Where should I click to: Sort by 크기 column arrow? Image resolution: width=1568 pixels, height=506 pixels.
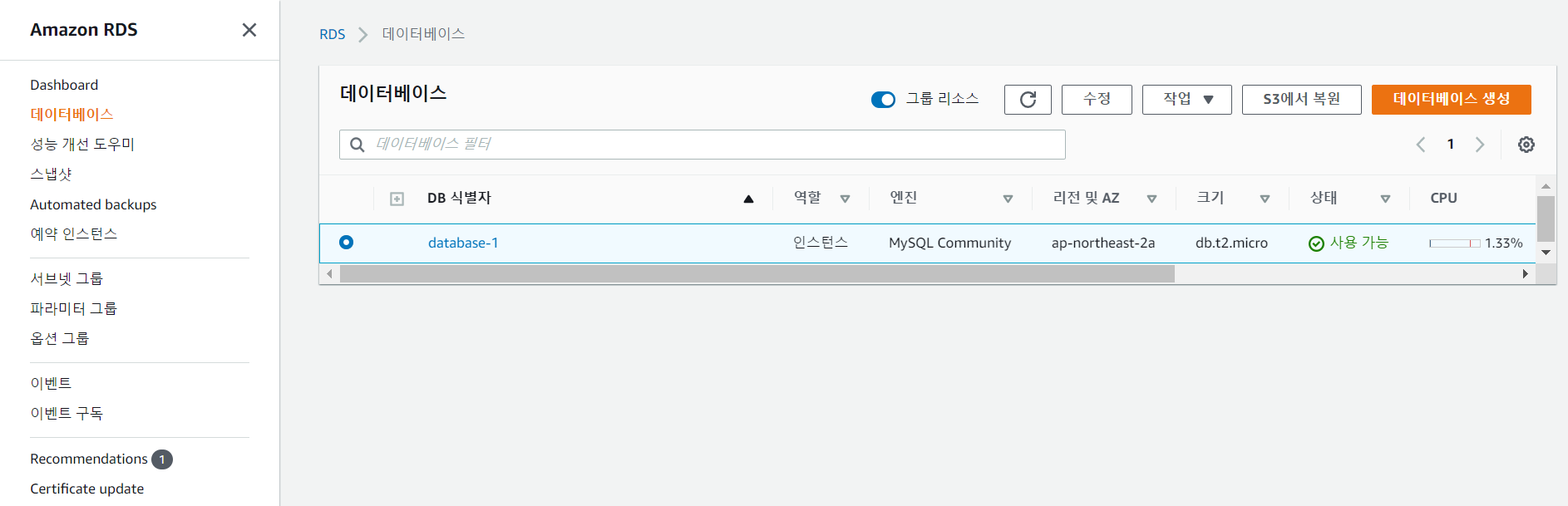click(x=1265, y=199)
